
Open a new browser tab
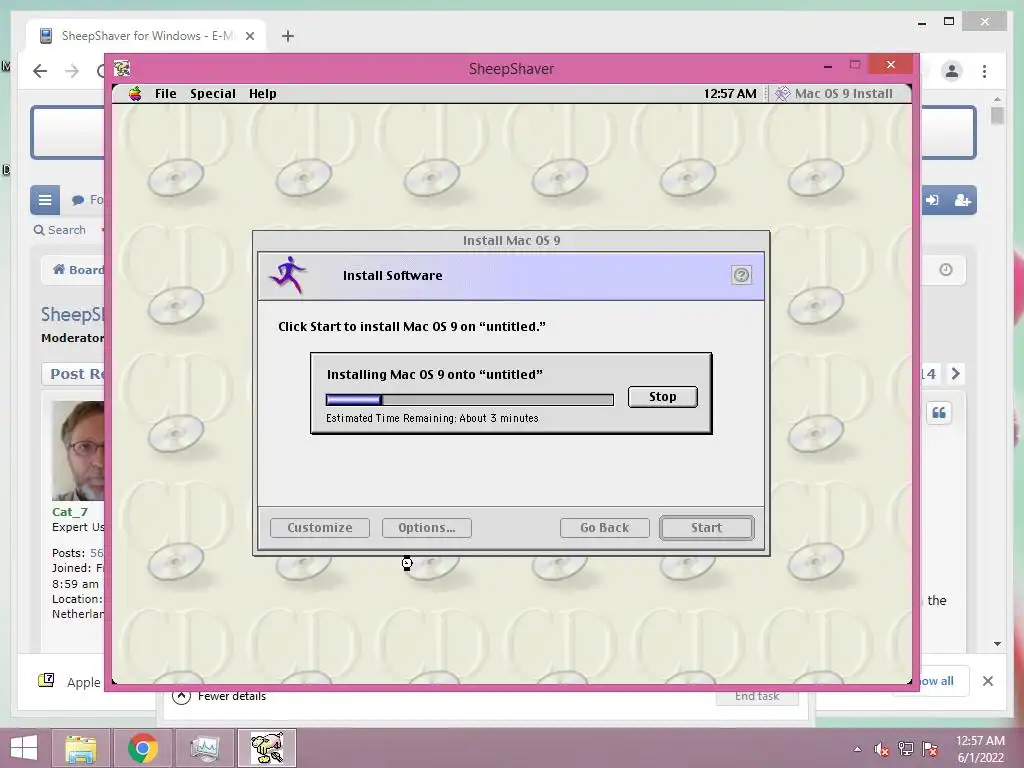[287, 36]
